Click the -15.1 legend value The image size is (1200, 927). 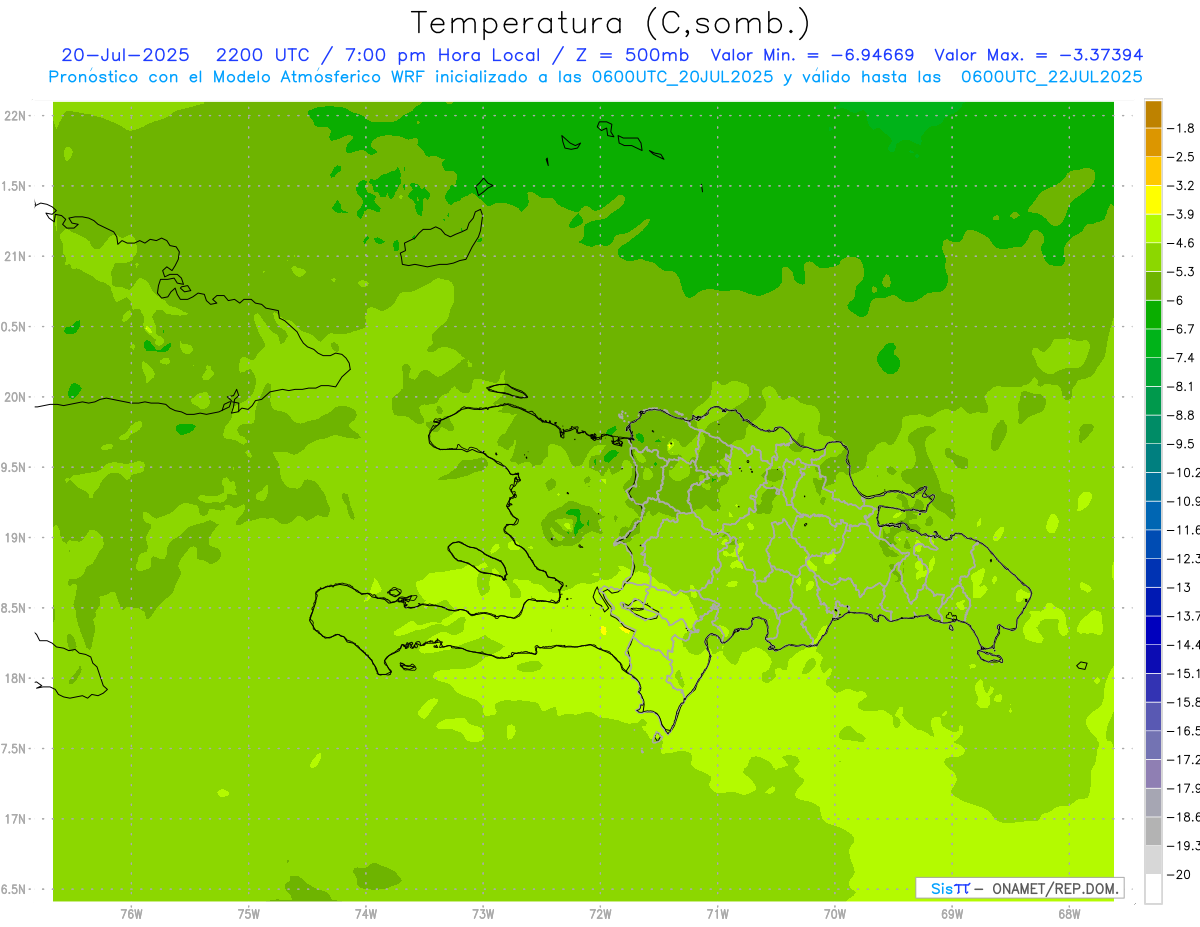click(x=1185, y=673)
